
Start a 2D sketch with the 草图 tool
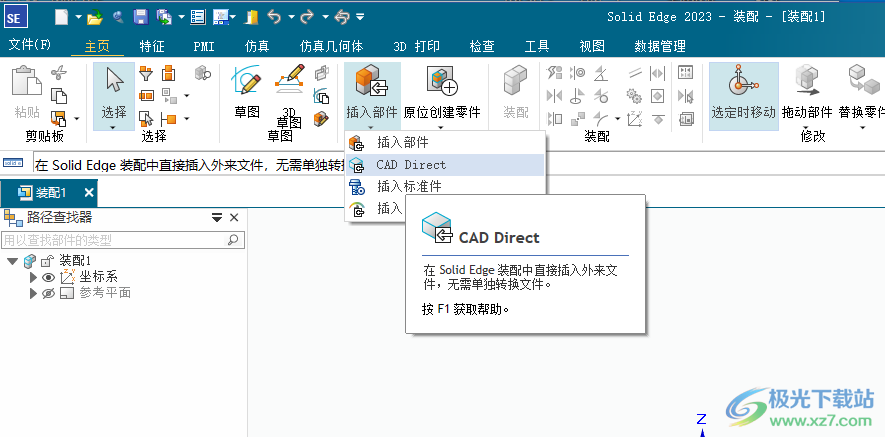(x=247, y=92)
